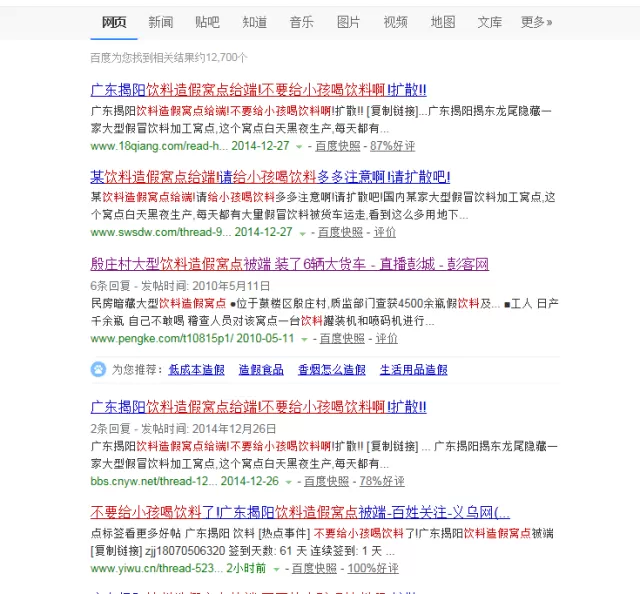
Task: Open the dropdown arrow beside www.pengke.com result
Action: click(x=304, y=340)
